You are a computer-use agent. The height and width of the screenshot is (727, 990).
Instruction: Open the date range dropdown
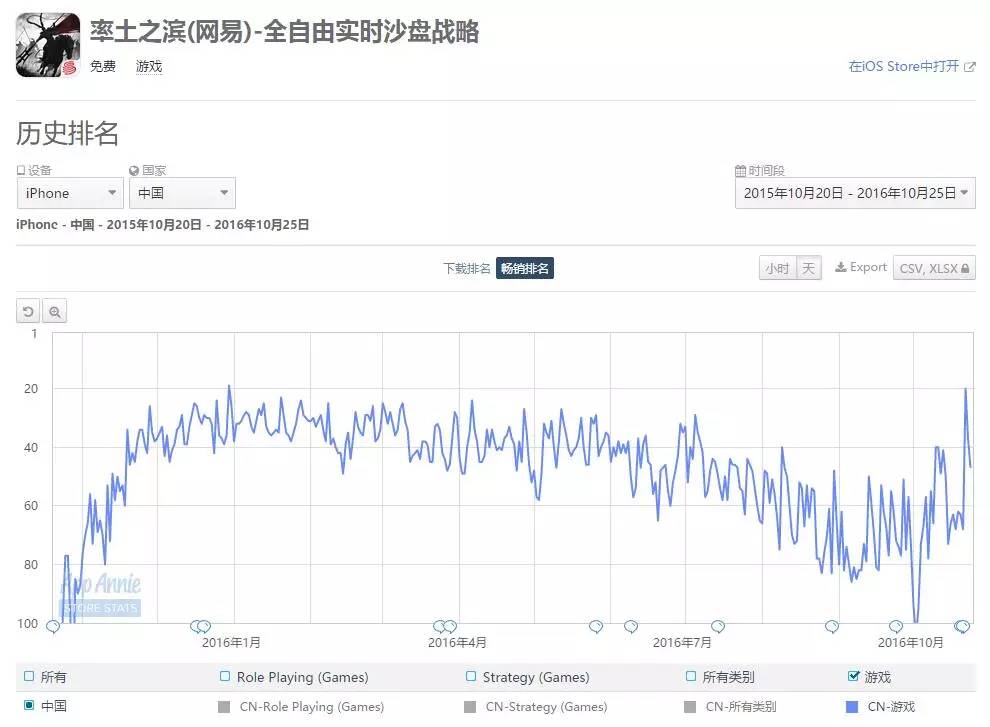point(855,193)
